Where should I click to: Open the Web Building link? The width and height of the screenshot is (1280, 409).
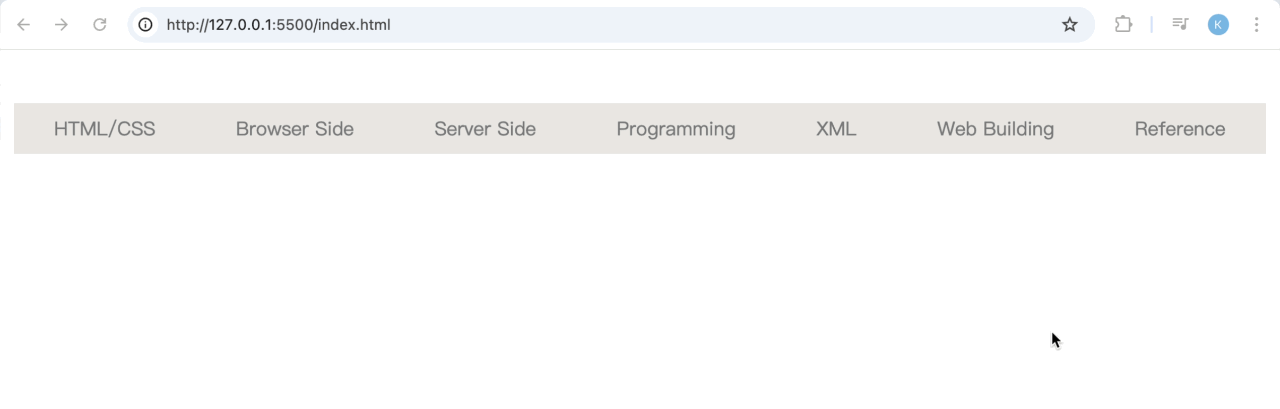click(995, 129)
